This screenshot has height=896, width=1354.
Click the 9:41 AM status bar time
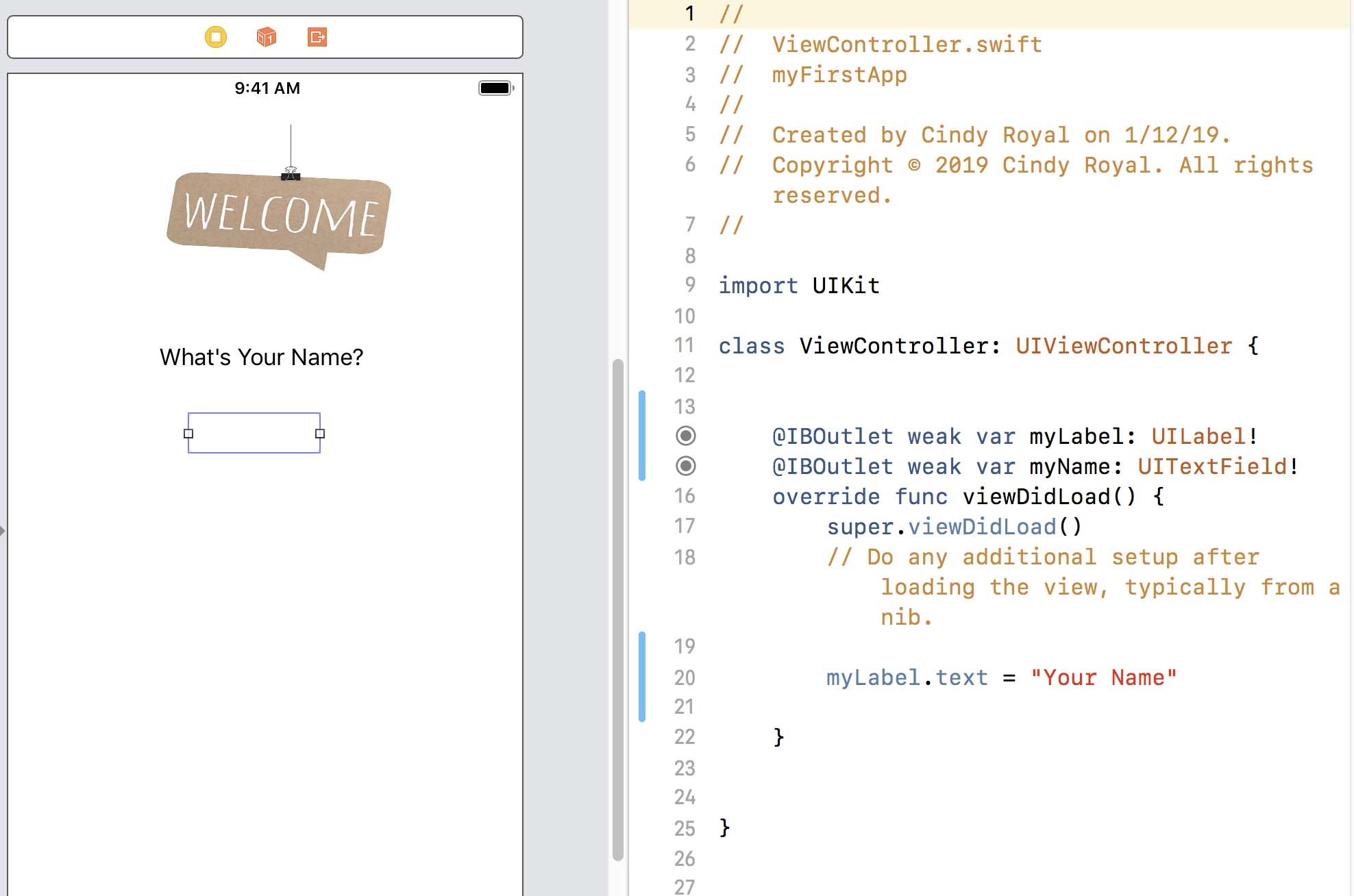pyautogui.click(x=267, y=88)
